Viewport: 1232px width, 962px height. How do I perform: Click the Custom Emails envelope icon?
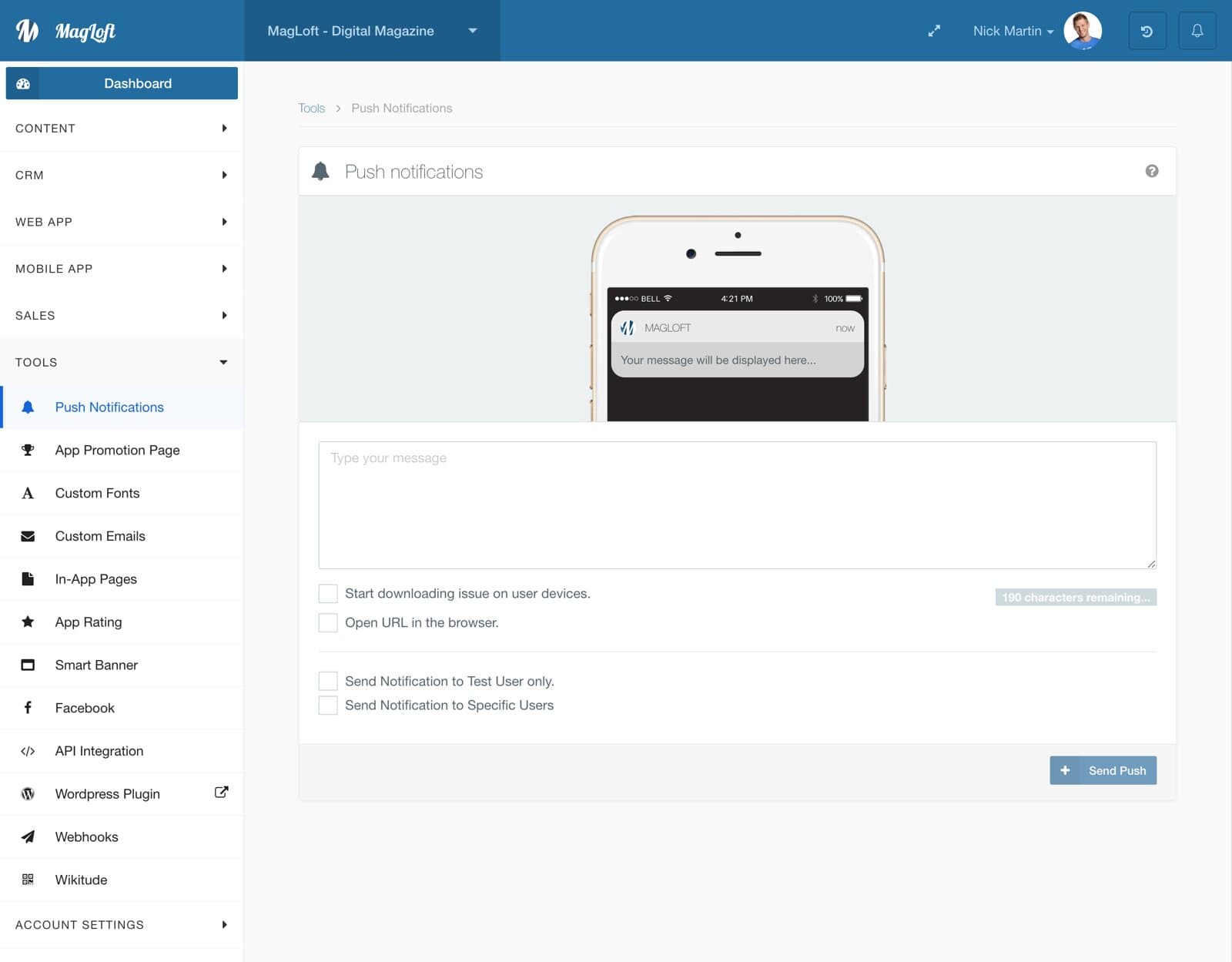(x=28, y=536)
